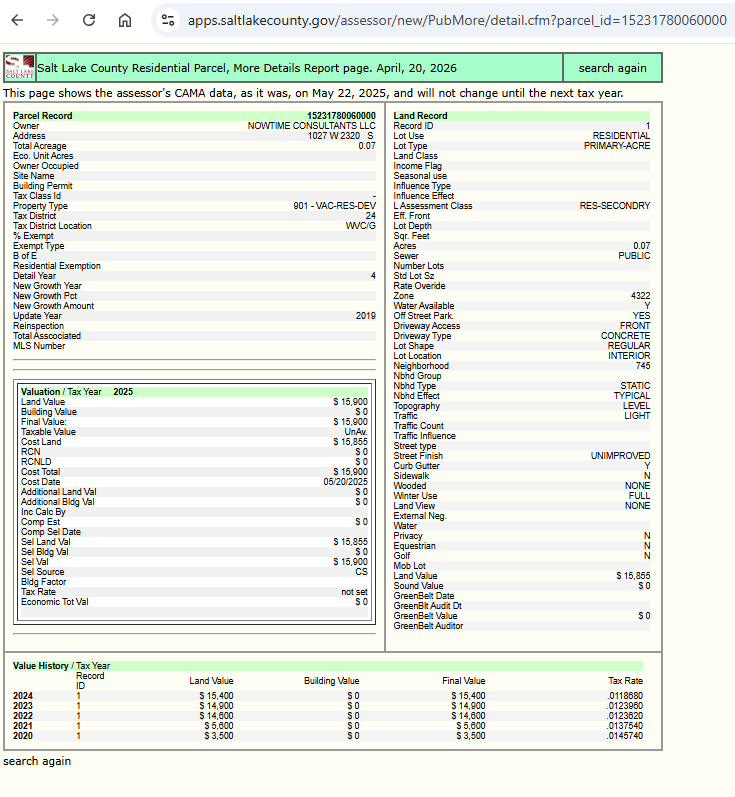Click the Final Value column heading
Viewport: 735px width, 797px height.
[x=463, y=681]
